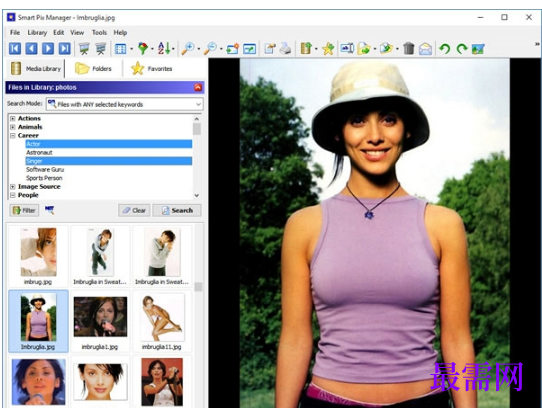Open the File menu

click(x=15, y=33)
